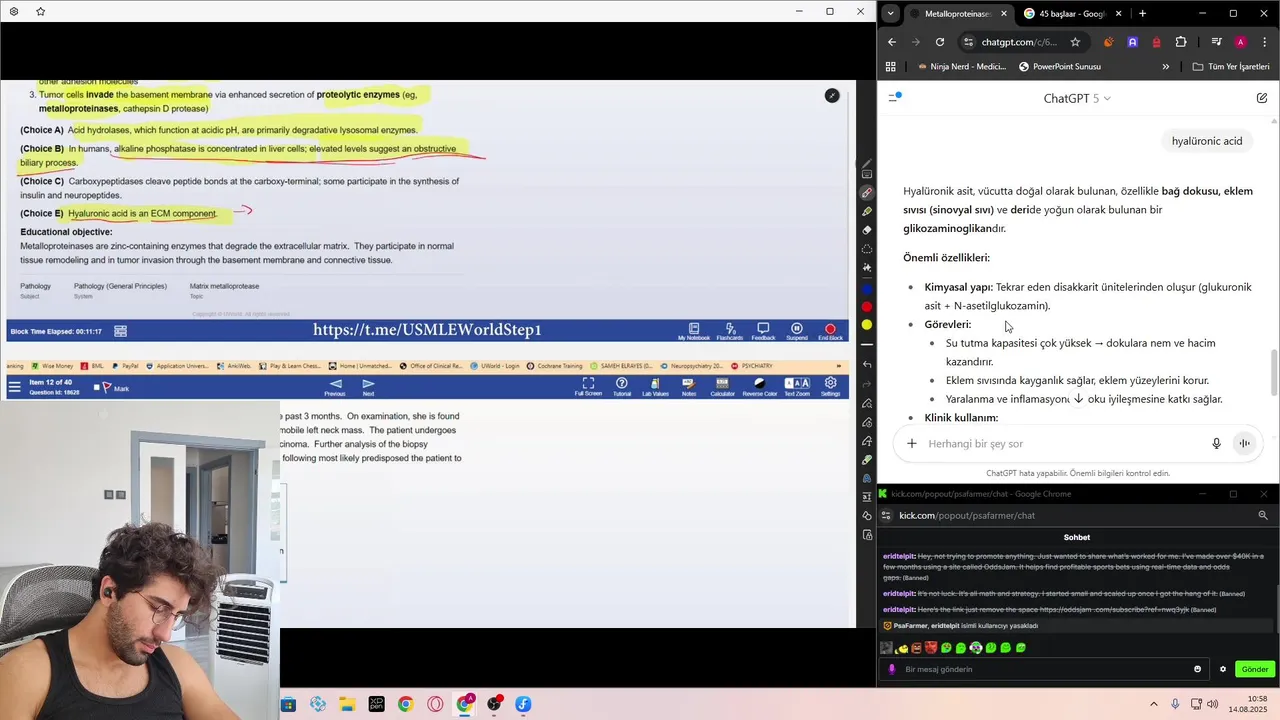Go to Previous question

pos(335,387)
